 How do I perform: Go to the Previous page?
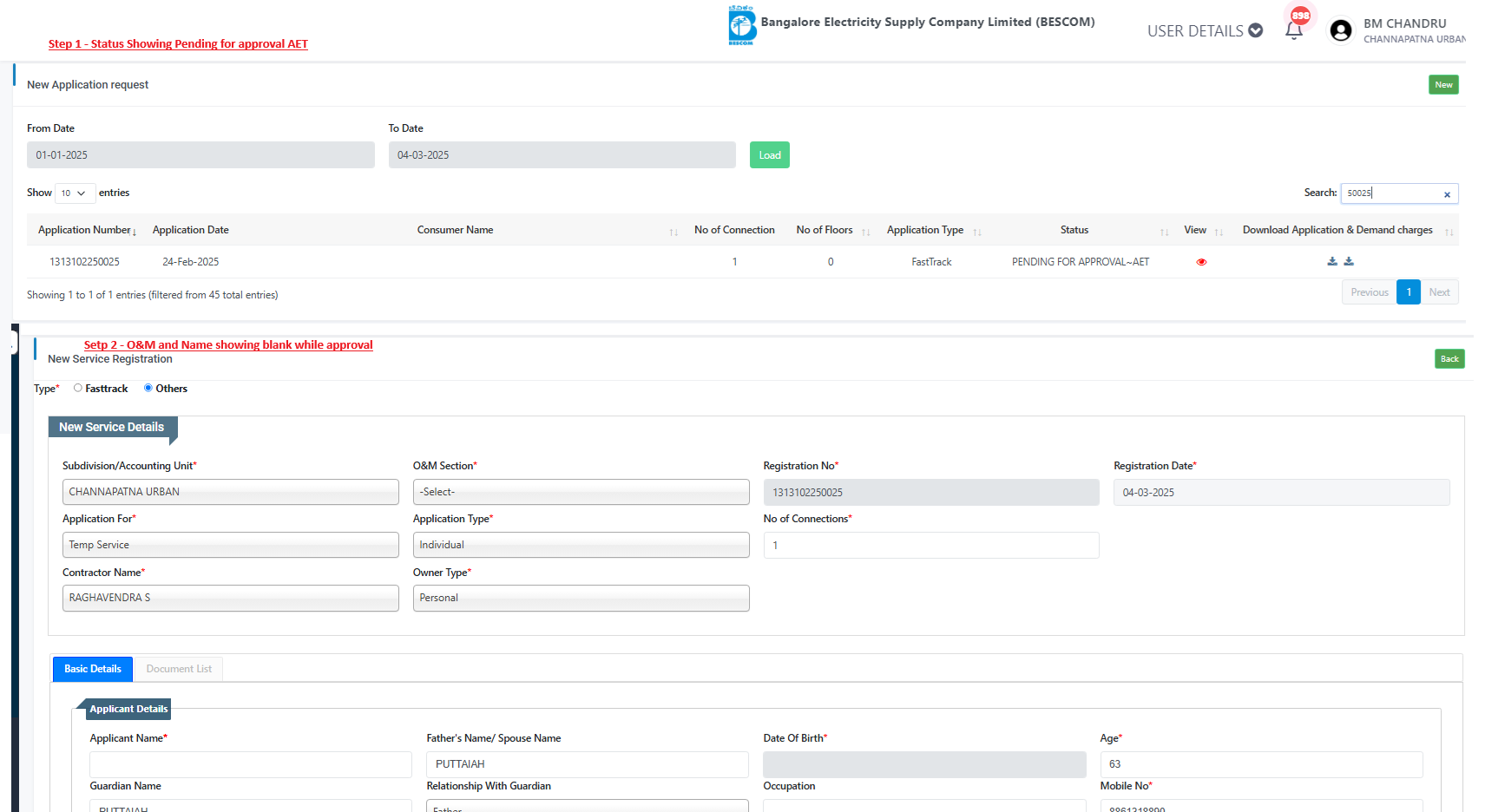(x=1370, y=292)
